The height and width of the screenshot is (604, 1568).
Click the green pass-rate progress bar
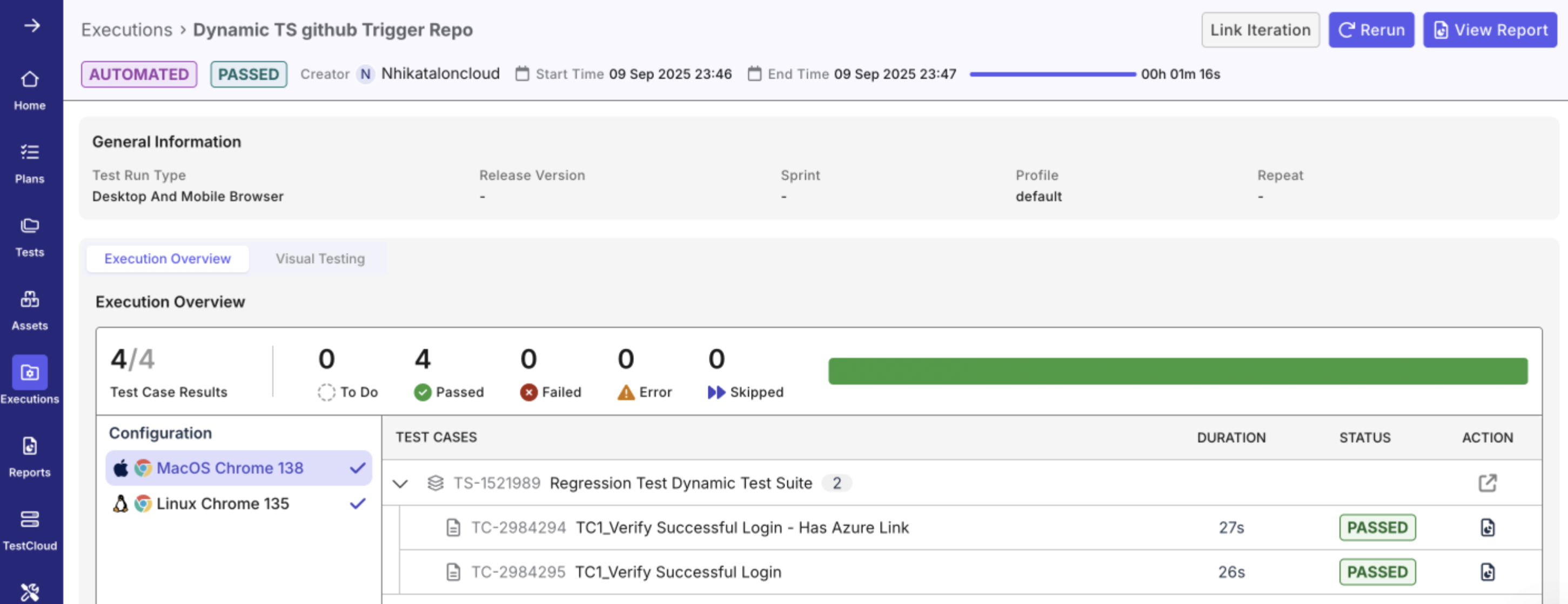point(1177,371)
